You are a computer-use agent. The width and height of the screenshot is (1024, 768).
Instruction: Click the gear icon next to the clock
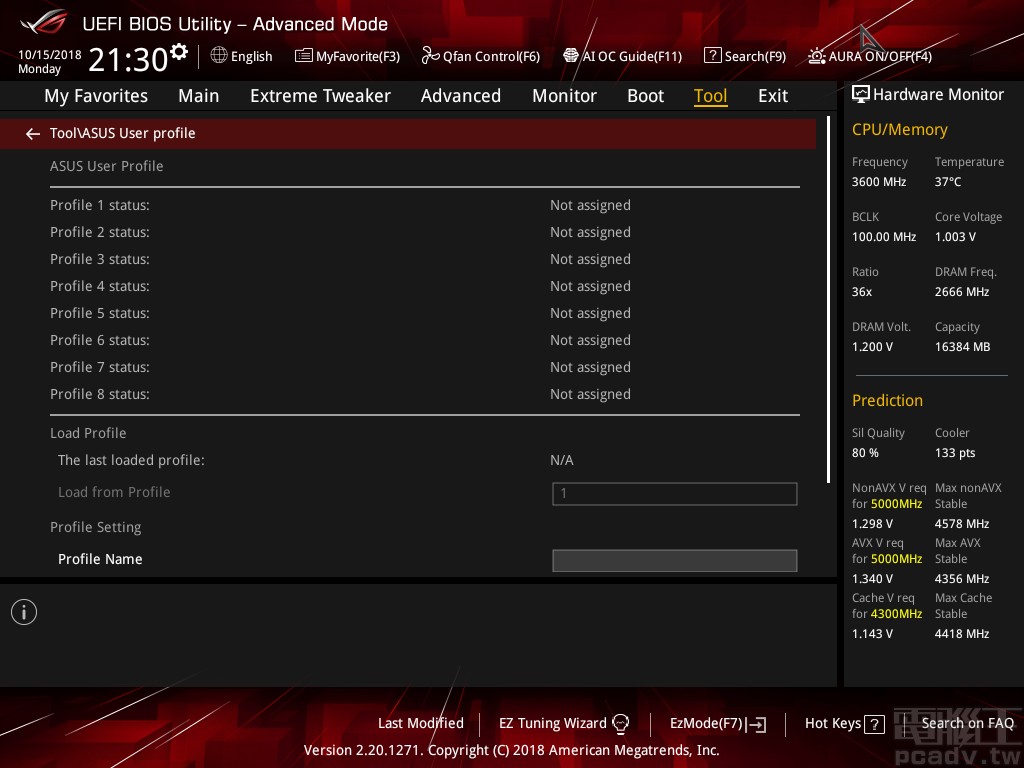point(180,49)
